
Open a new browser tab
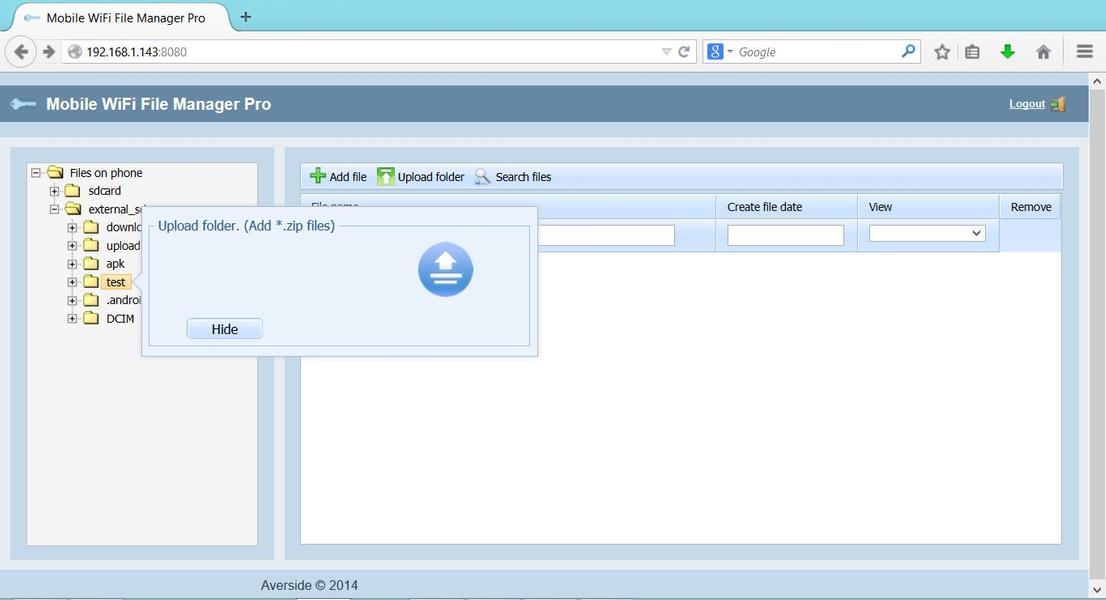point(245,17)
